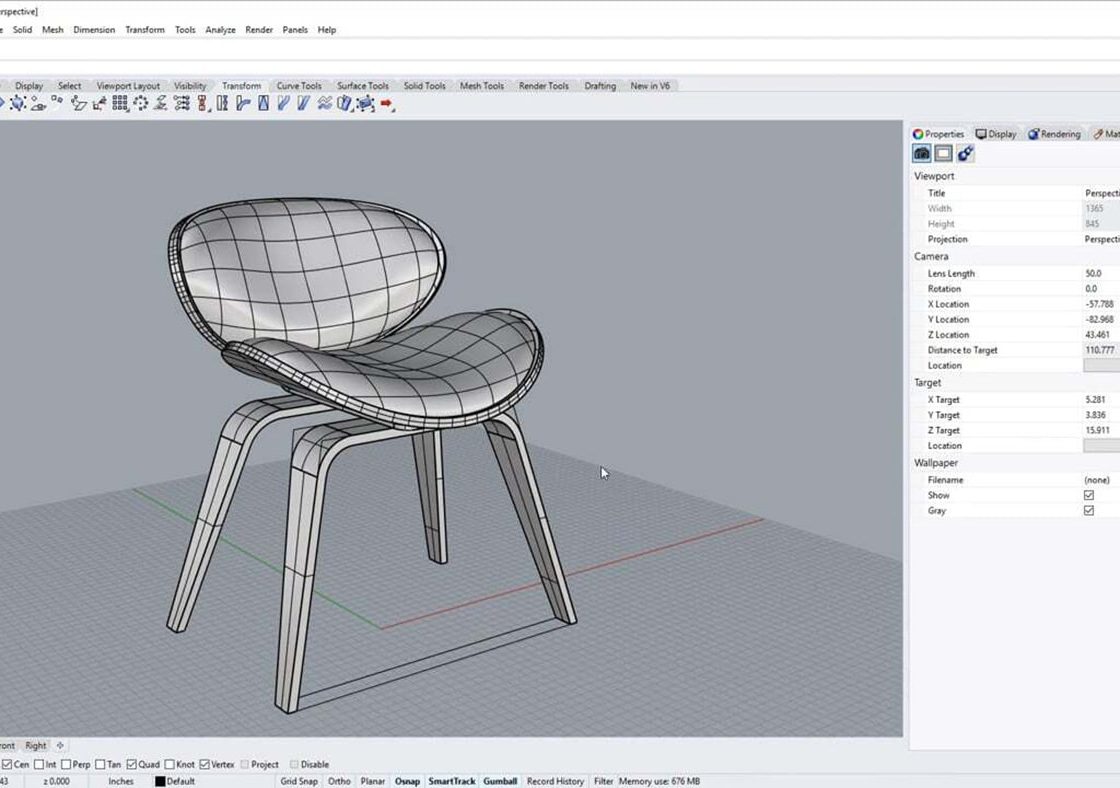Enable the Perp object snap checkbox
This screenshot has width=1120, height=788.
pos(68,765)
